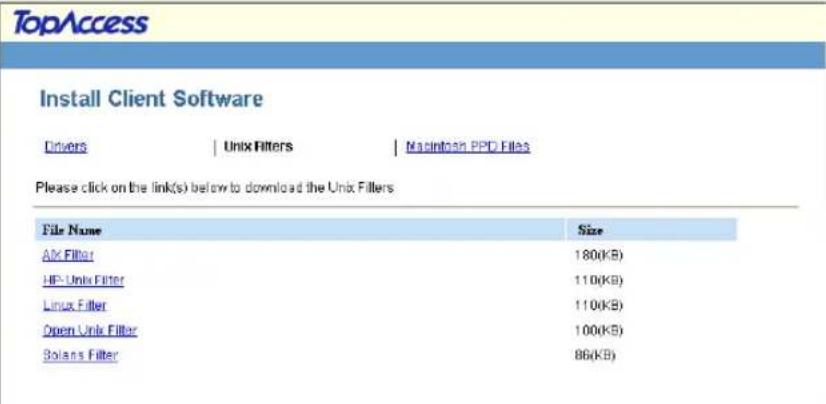
Task: Click the 'Please click on the link(s)' instruction text
Action: (215, 188)
